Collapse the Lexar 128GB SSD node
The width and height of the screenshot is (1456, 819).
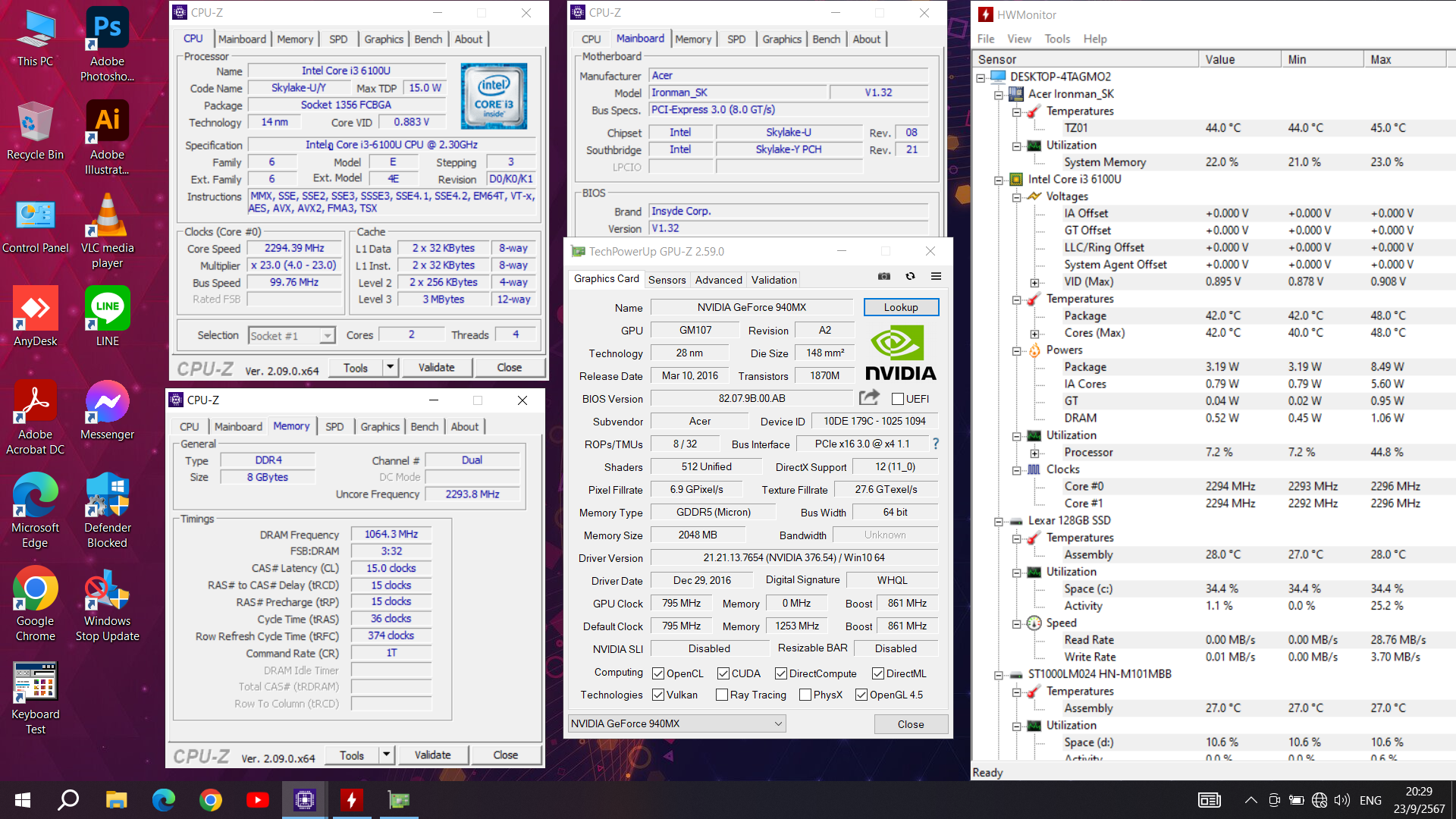coord(999,522)
